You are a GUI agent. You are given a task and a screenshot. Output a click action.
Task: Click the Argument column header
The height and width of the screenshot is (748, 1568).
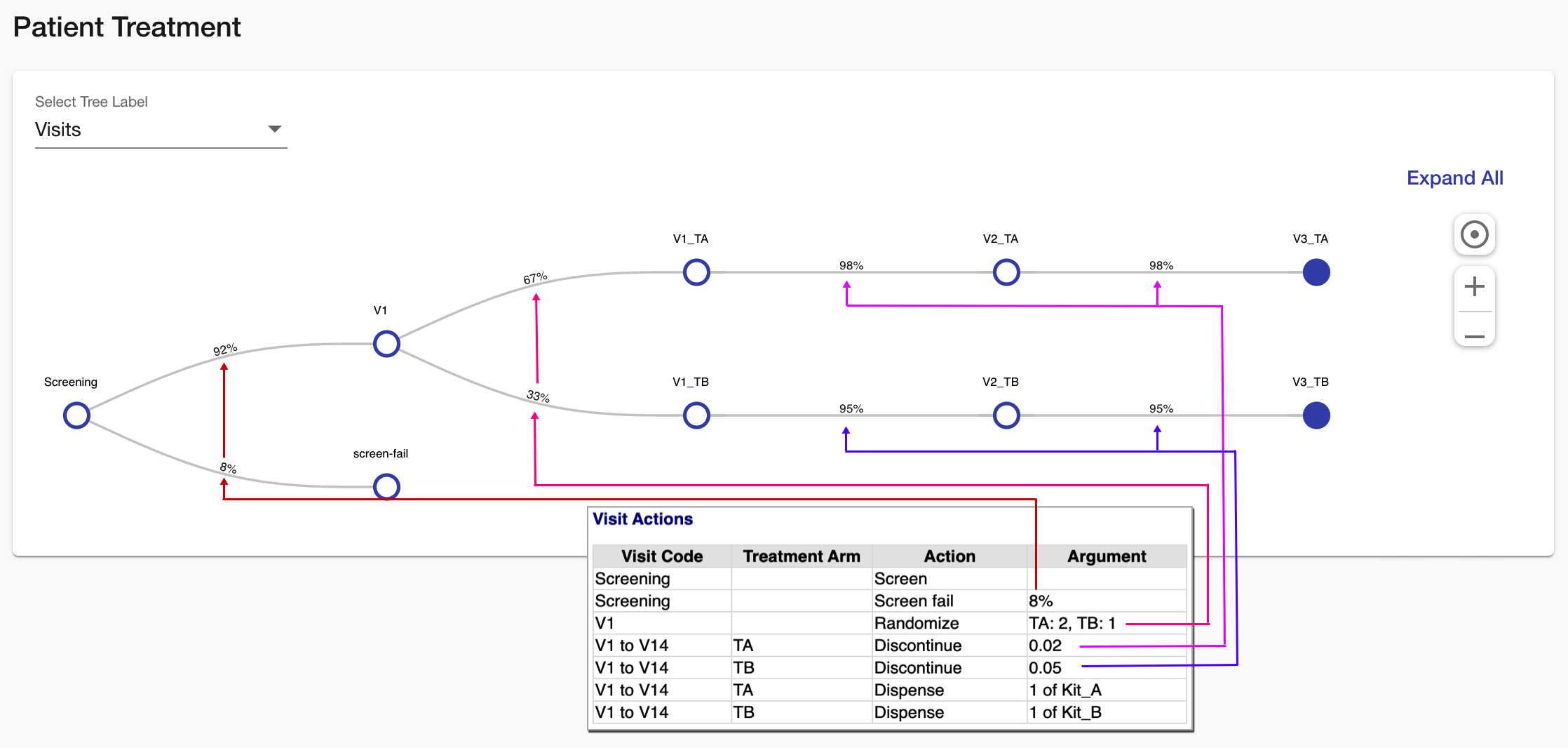(x=1107, y=556)
